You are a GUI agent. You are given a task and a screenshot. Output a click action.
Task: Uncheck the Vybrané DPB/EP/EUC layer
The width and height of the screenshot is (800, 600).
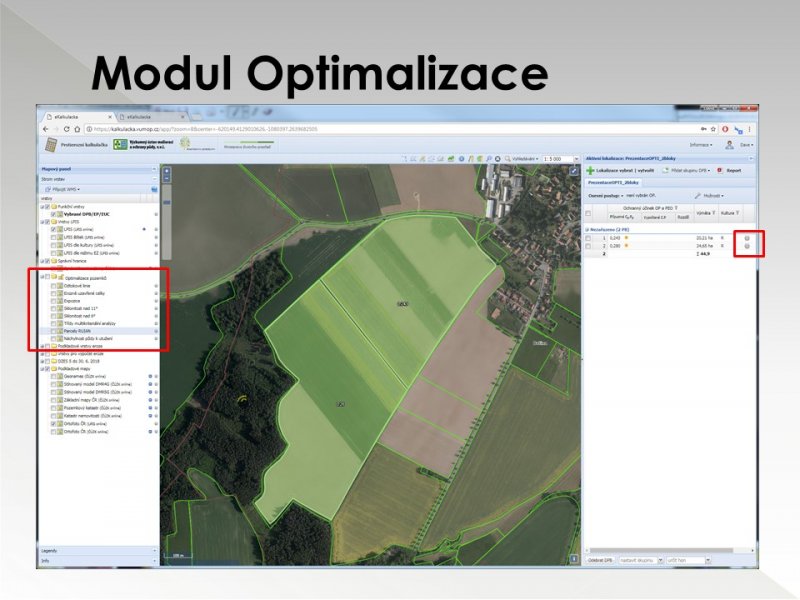pyautogui.click(x=54, y=216)
